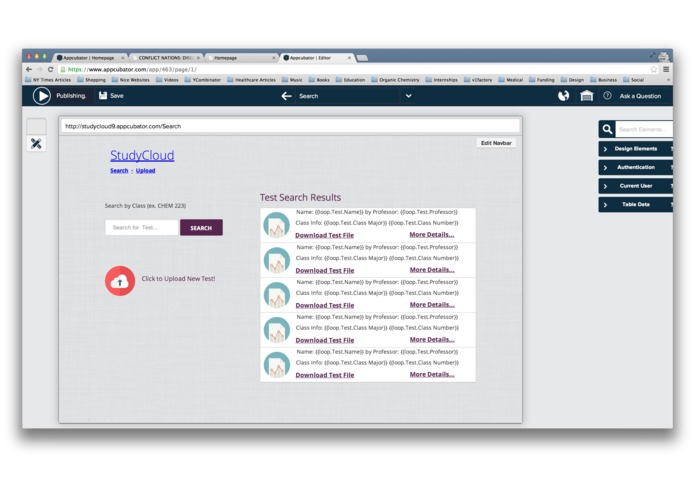
Task: Click the Save label in toolbar
Action: point(117,96)
